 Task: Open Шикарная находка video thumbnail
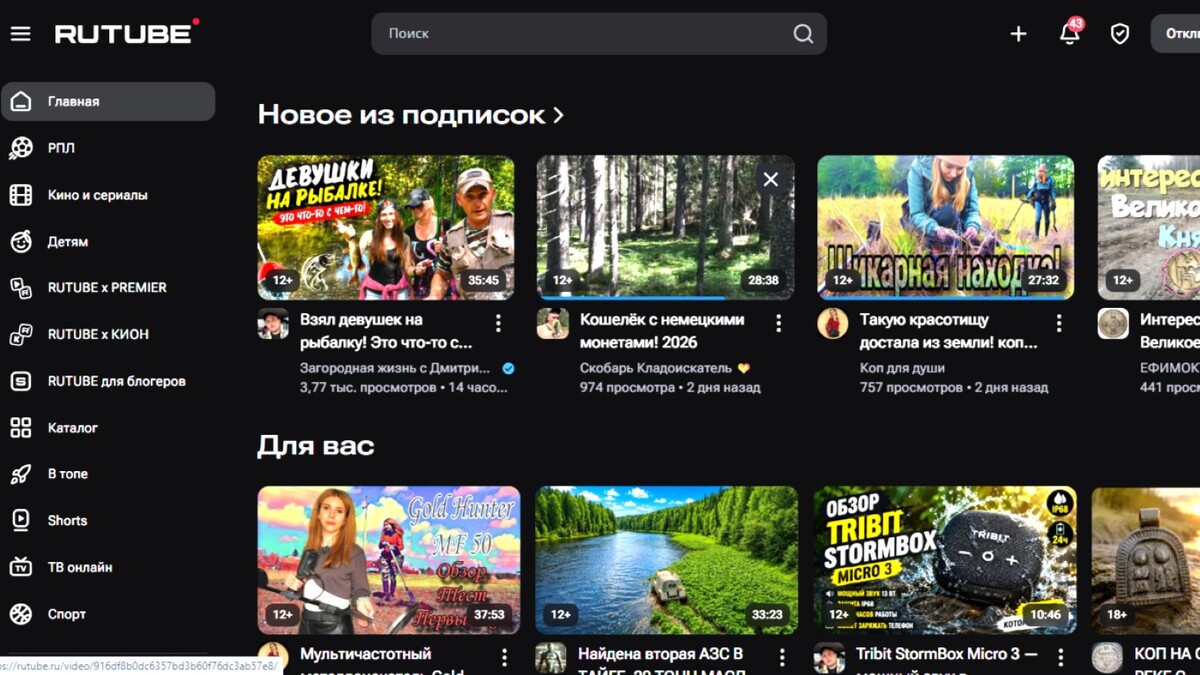[946, 227]
